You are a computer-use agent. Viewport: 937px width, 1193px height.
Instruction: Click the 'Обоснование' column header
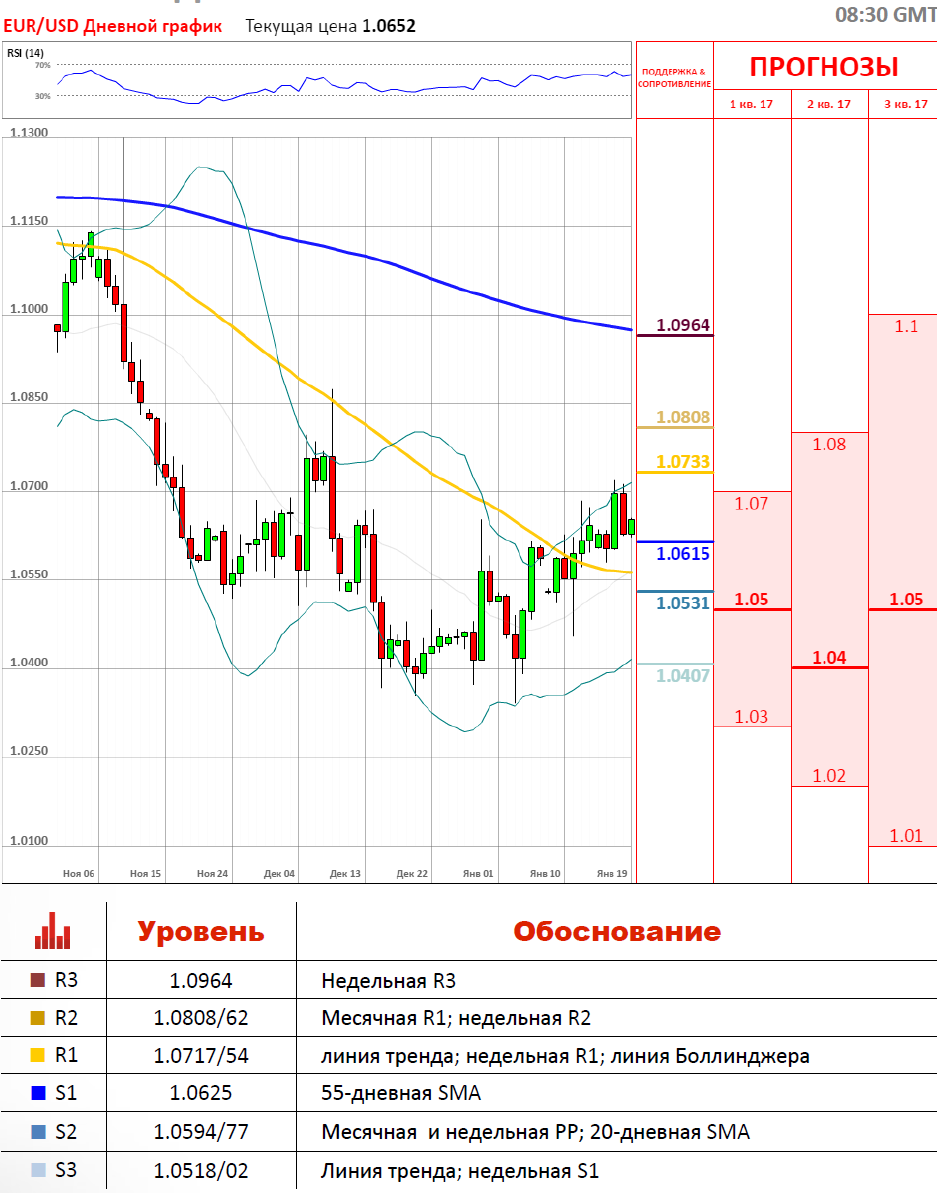pos(616,932)
